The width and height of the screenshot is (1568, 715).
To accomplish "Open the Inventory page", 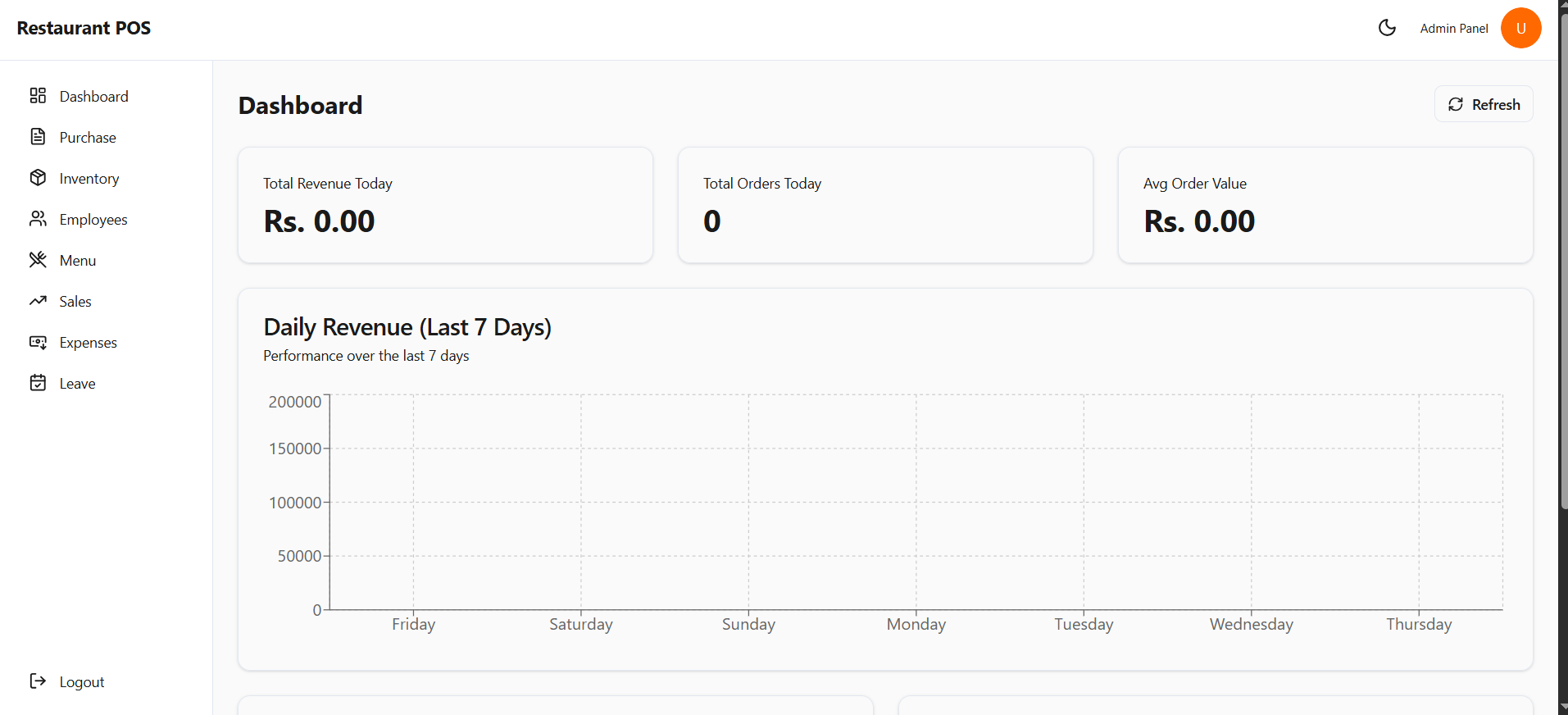I will [x=89, y=179].
